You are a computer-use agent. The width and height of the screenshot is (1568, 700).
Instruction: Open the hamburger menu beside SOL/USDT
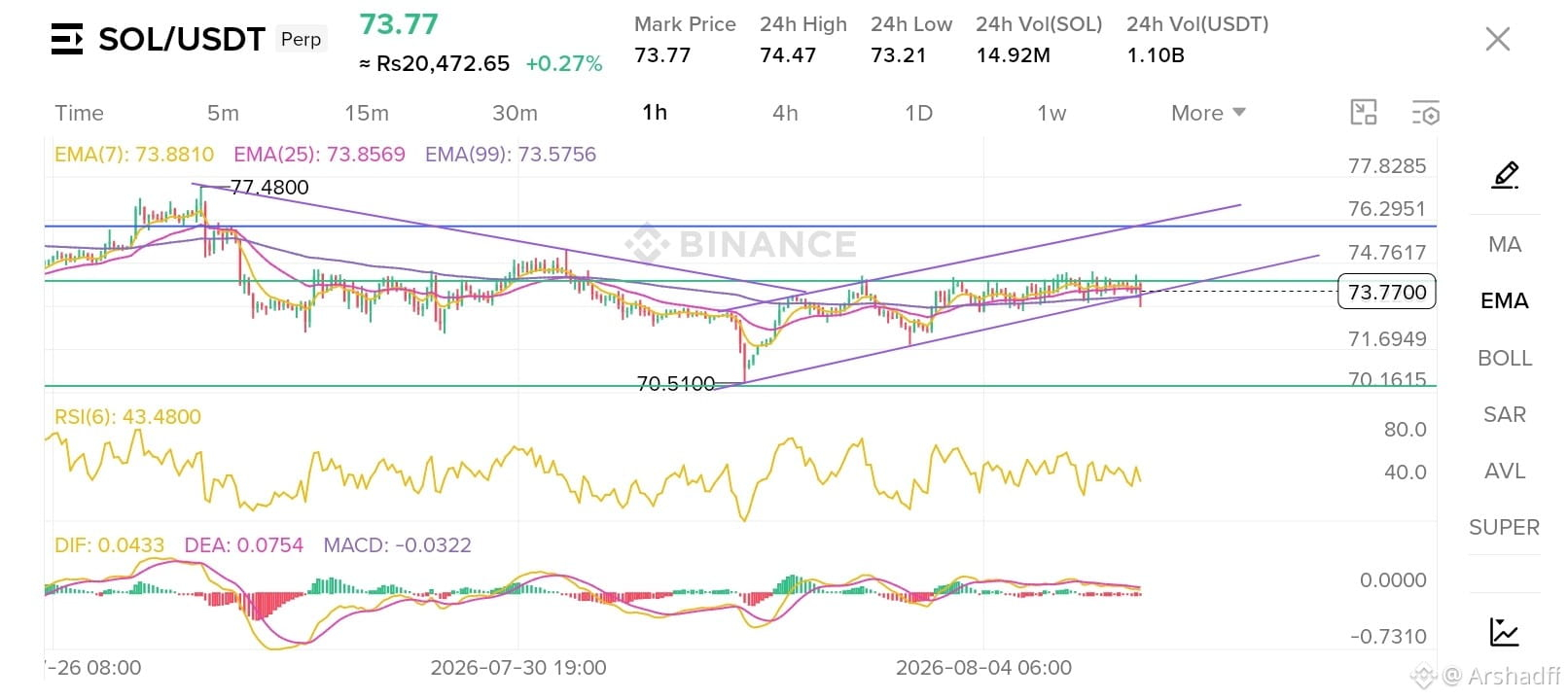(x=67, y=39)
